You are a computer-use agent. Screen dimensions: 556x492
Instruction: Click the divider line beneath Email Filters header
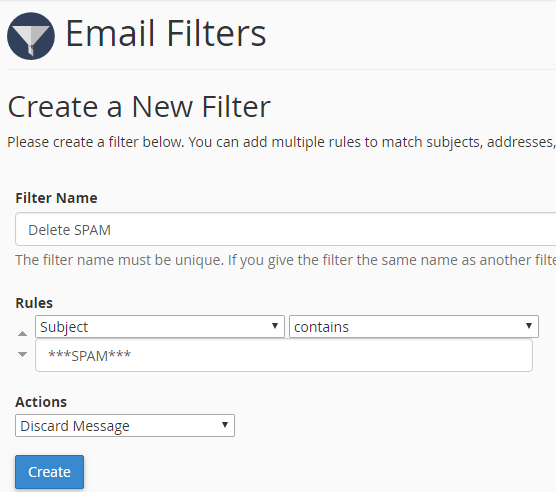point(282,69)
